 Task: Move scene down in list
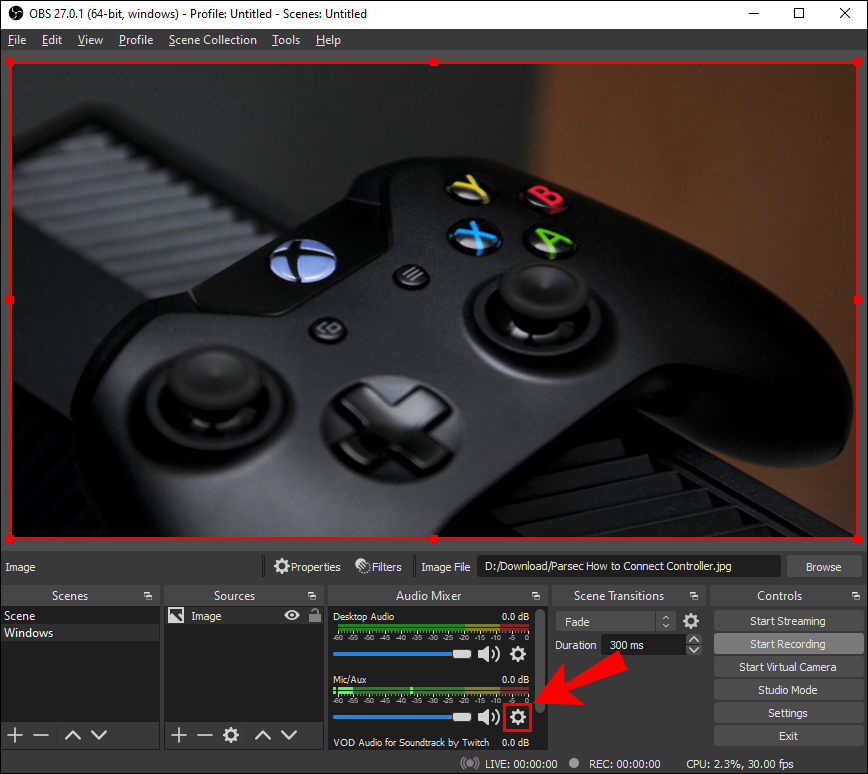pos(99,735)
